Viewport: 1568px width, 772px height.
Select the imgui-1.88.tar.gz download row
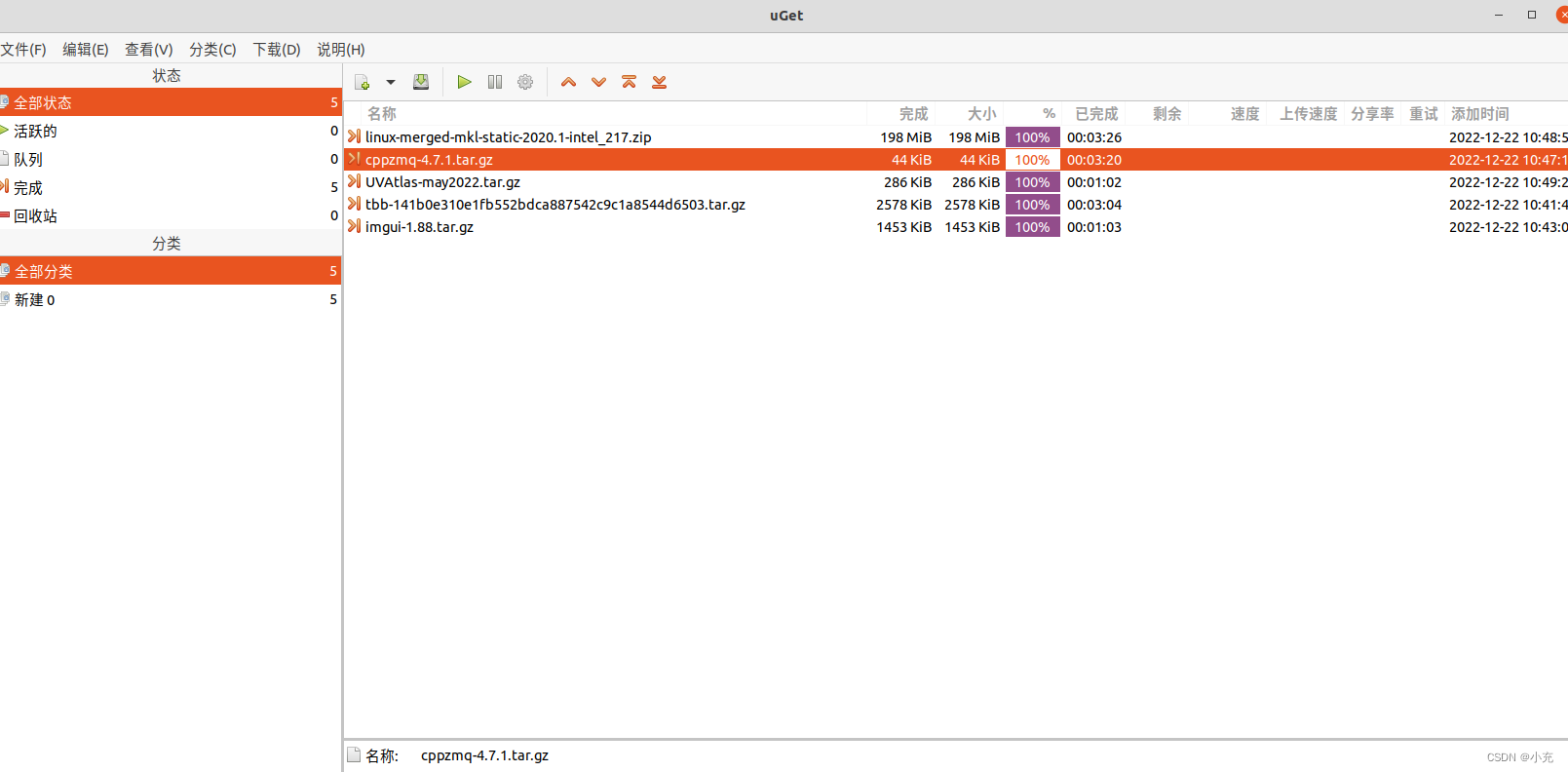coord(956,227)
